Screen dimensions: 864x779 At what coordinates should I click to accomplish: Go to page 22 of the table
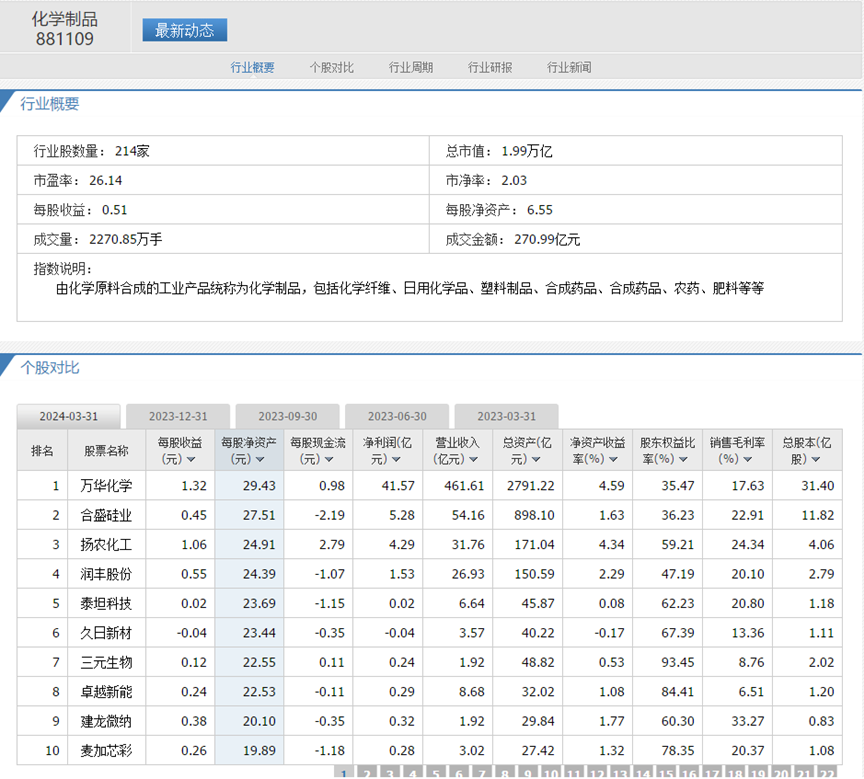[827, 772]
